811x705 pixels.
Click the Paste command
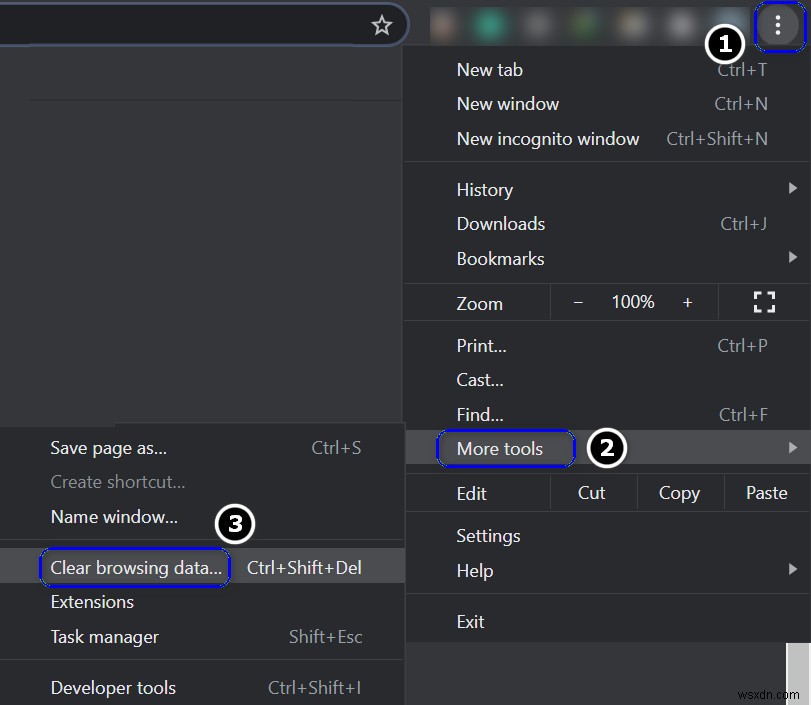coord(766,492)
